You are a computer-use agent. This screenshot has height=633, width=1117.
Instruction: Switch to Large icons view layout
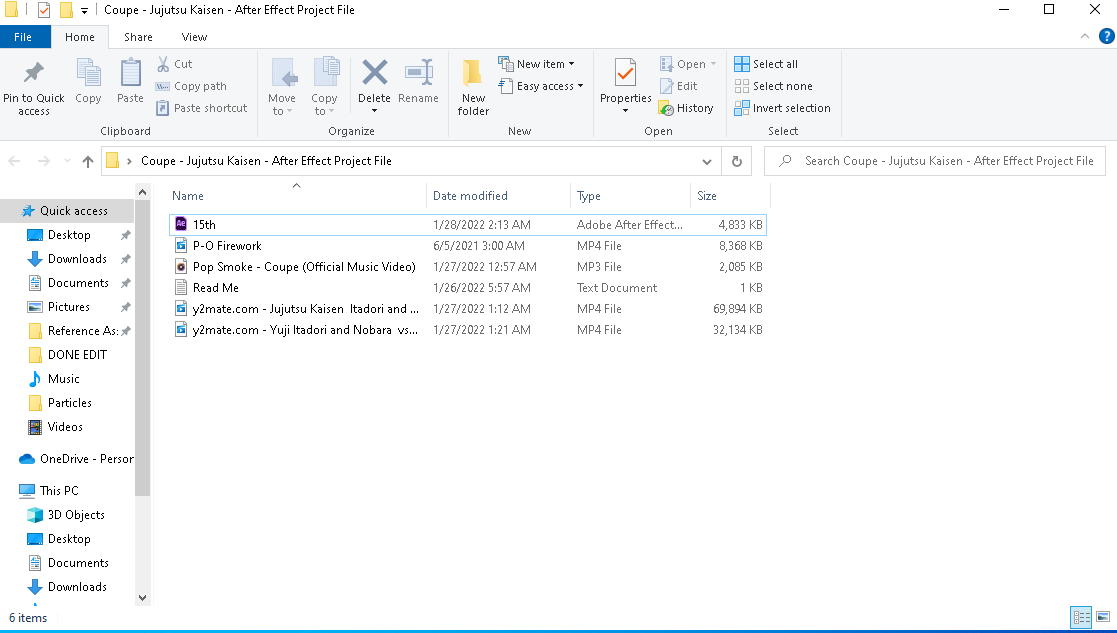click(1103, 617)
